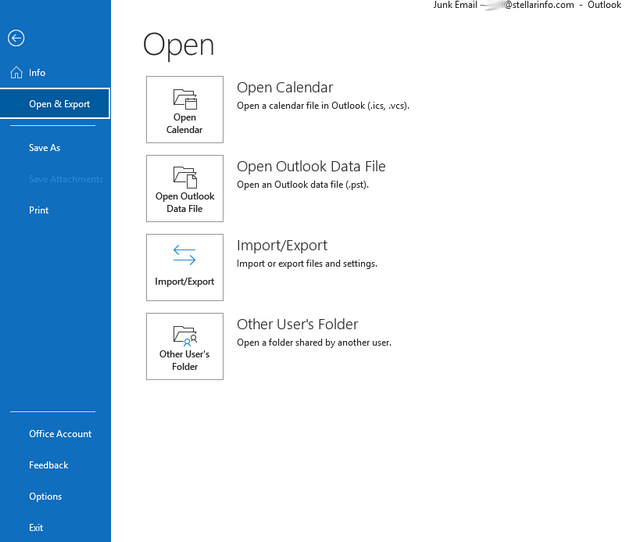Click the Other User's Folder icon tile
The image size is (640, 542).
pos(185,347)
